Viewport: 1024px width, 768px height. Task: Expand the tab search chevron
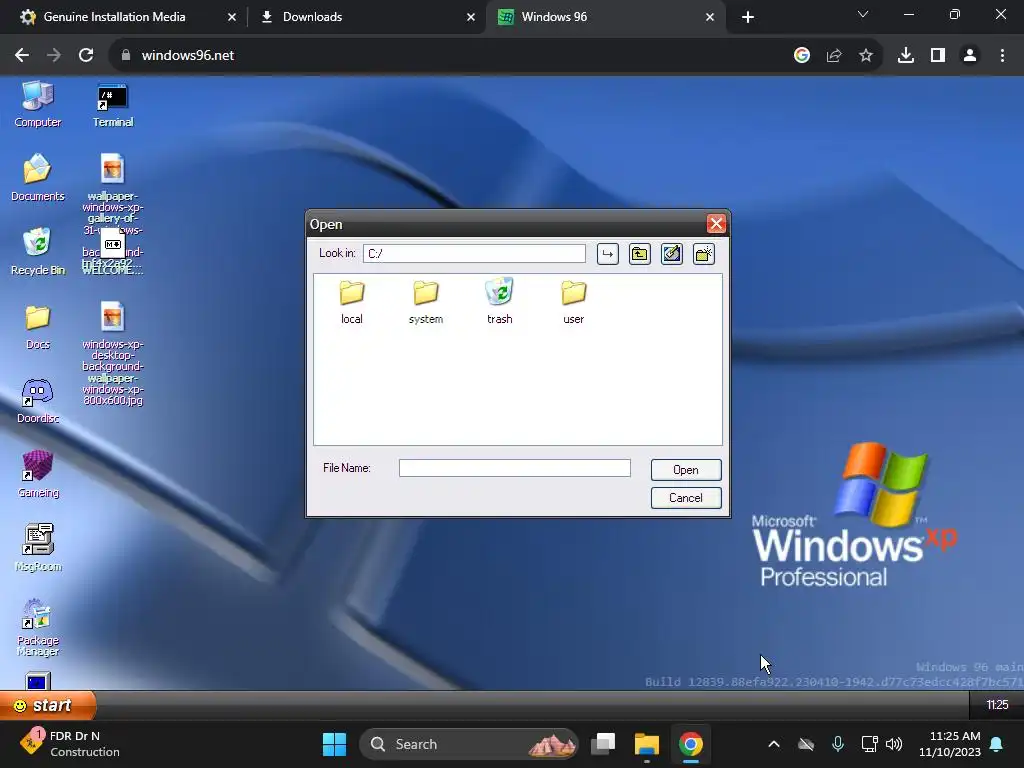pyautogui.click(x=863, y=14)
